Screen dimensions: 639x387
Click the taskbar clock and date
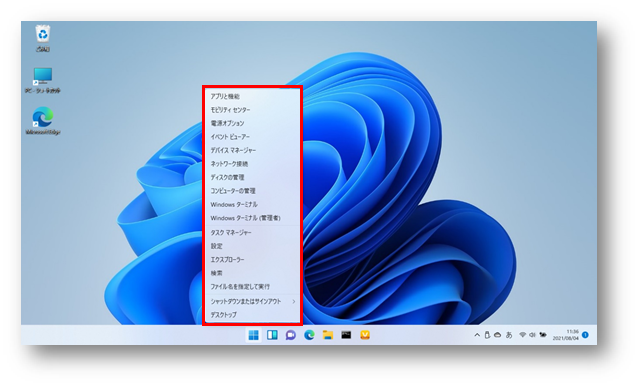566,335
